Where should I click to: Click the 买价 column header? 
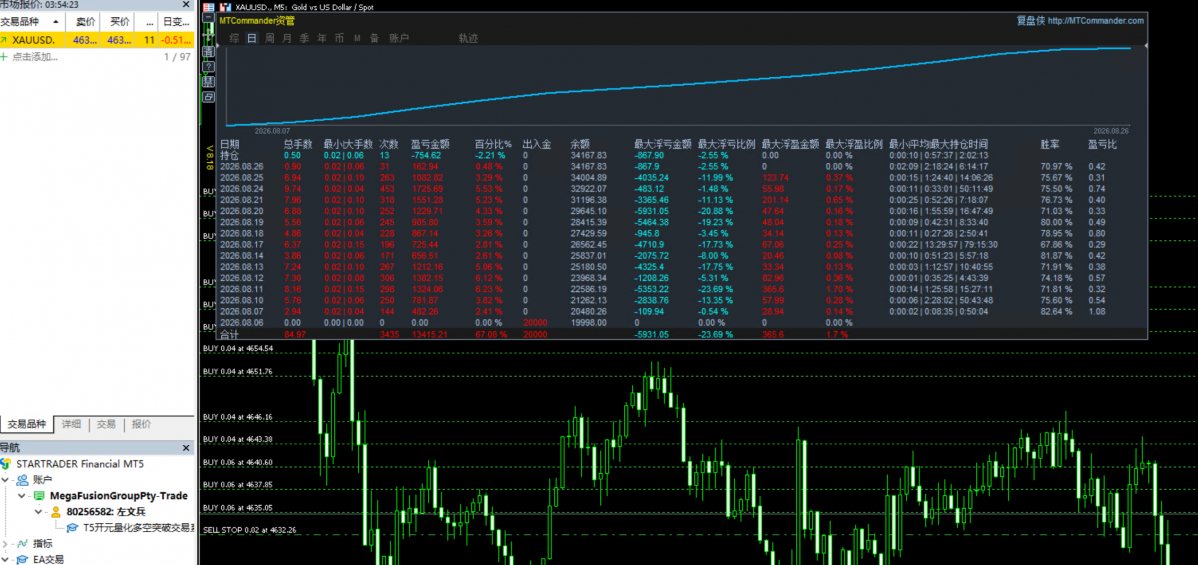tap(119, 22)
